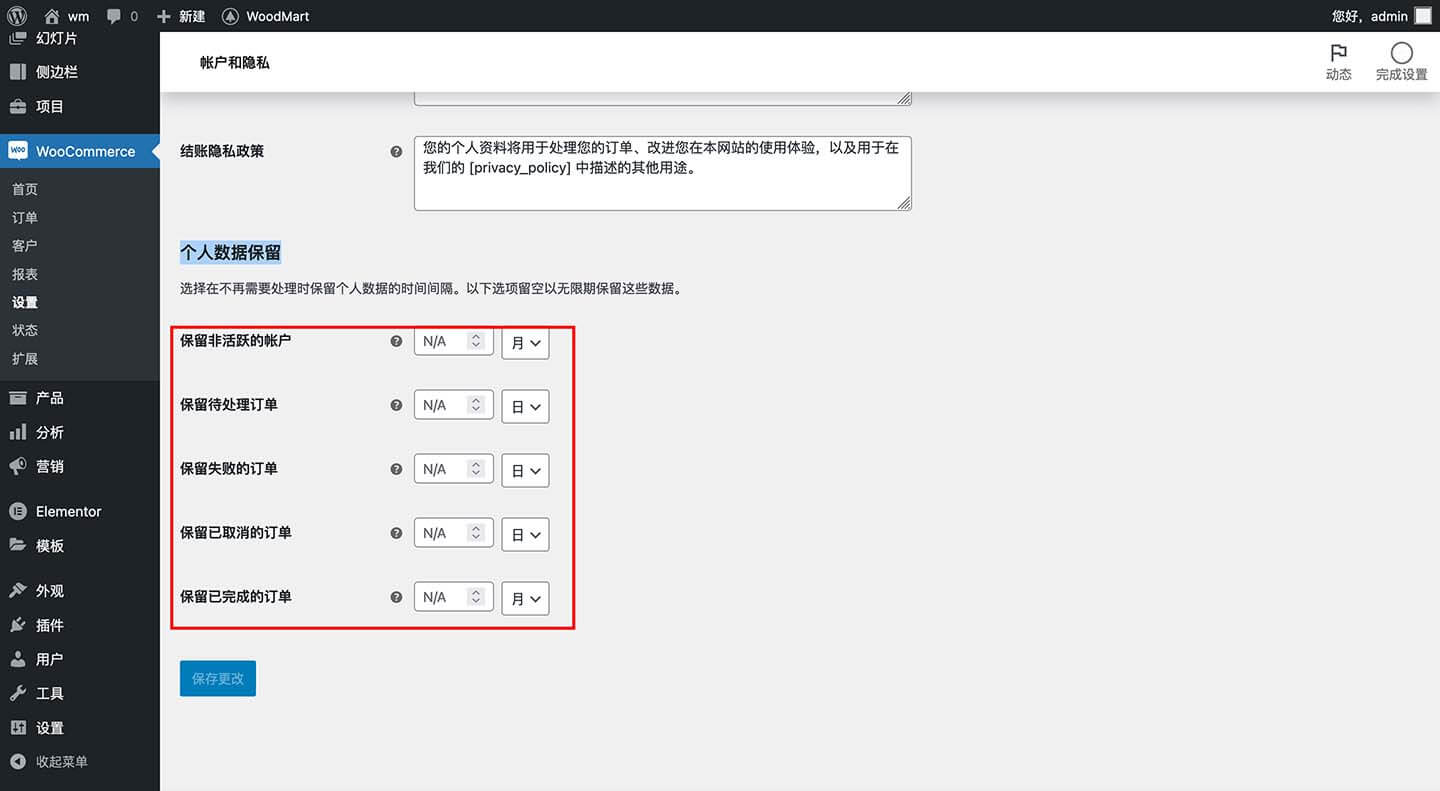This screenshot has width=1440, height=791.
Task: Open unit dropdown for 保留已完成的订单
Action: [525, 599]
